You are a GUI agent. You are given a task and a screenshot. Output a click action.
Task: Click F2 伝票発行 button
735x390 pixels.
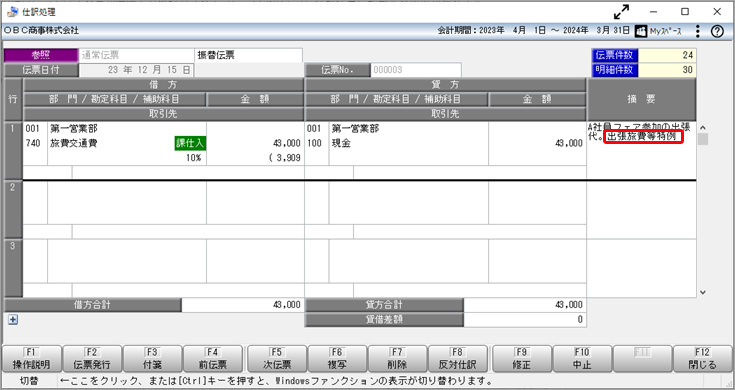[x=92, y=359]
